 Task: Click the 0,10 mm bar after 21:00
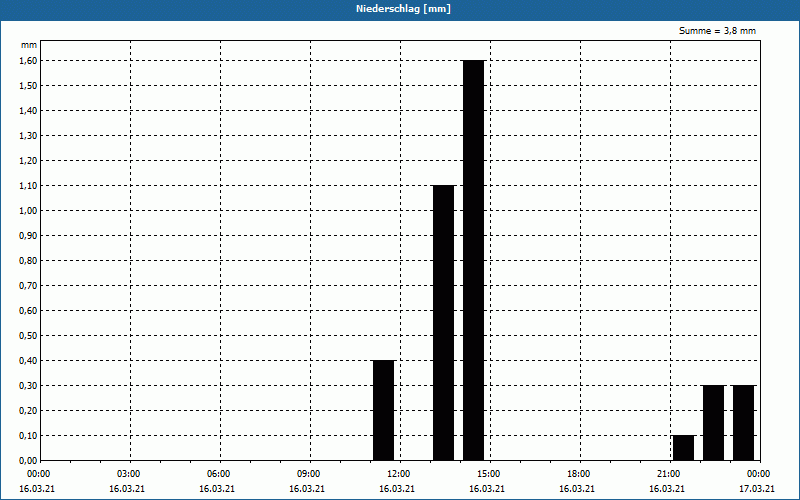[x=684, y=448]
